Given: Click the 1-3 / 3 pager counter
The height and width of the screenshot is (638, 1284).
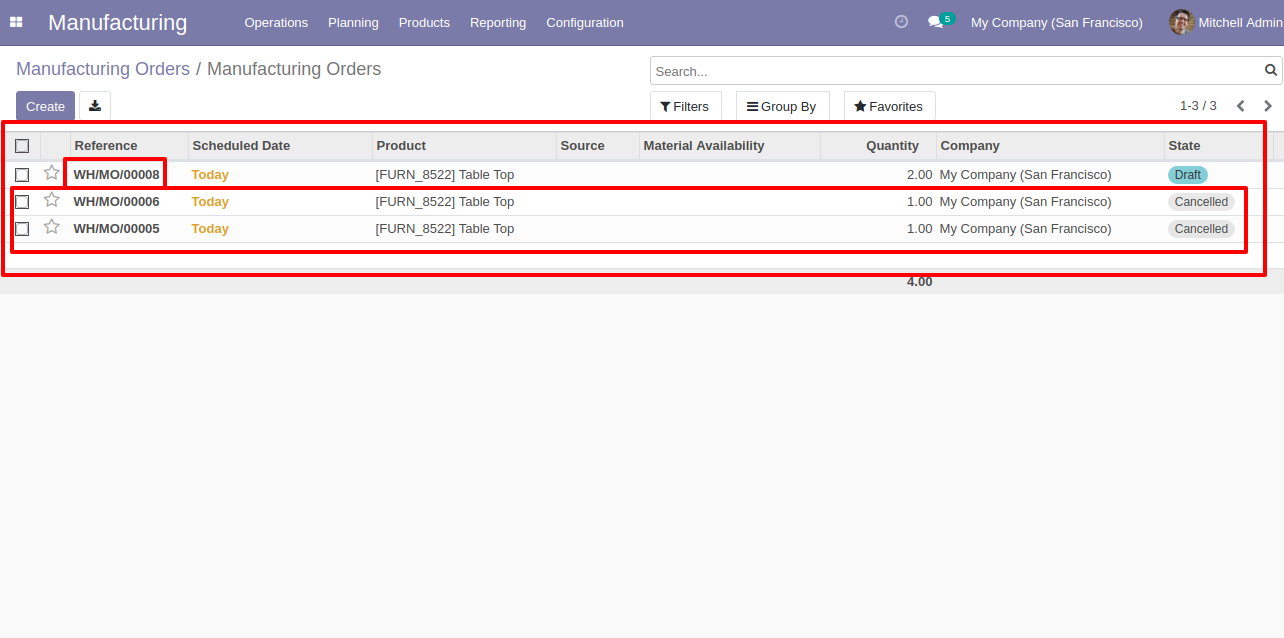Looking at the screenshot, I should click(x=1198, y=106).
